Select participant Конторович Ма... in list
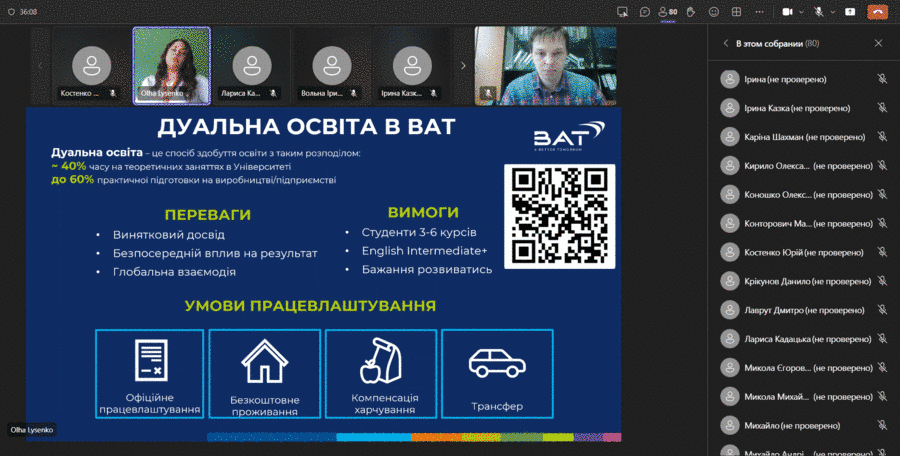The height and width of the screenshot is (456, 900). 804,223
